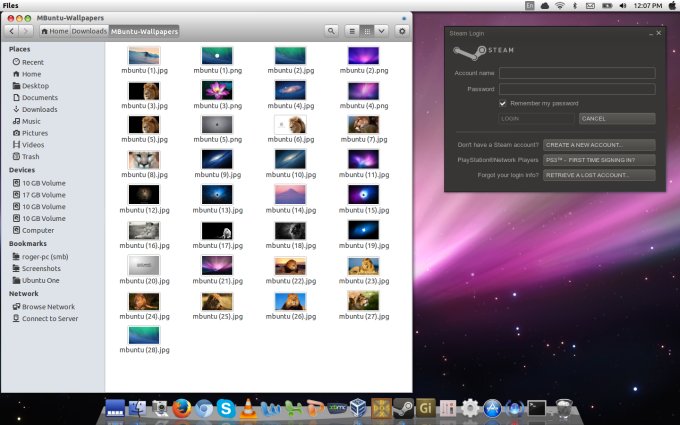
Task: Click RETRIEVE A LOST ACCOUNT button
Action: (x=599, y=175)
